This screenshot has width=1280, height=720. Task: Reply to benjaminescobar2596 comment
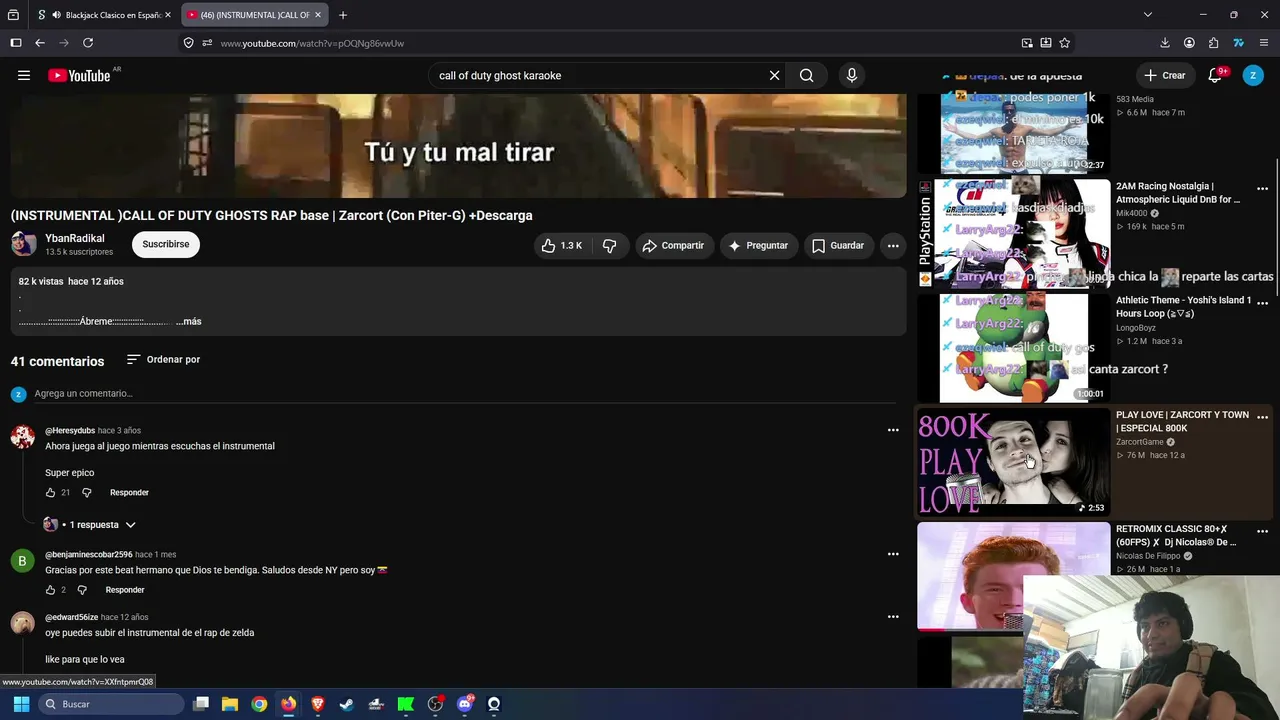[x=125, y=590]
